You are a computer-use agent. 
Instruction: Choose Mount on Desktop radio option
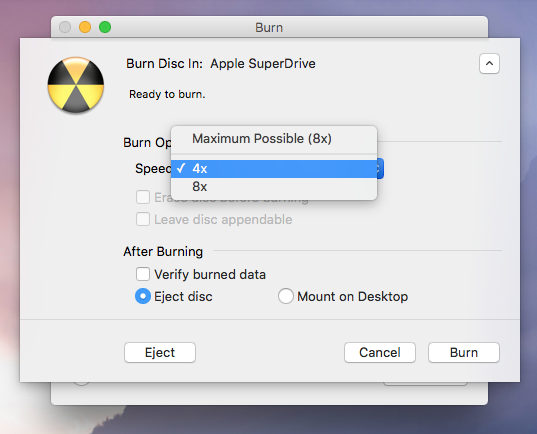pyautogui.click(x=286, y=296)
